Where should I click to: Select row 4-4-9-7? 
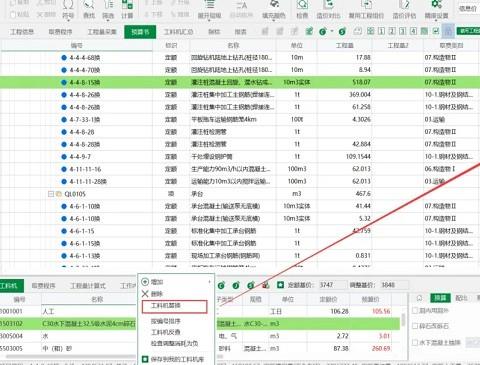[x=240, y=156]
